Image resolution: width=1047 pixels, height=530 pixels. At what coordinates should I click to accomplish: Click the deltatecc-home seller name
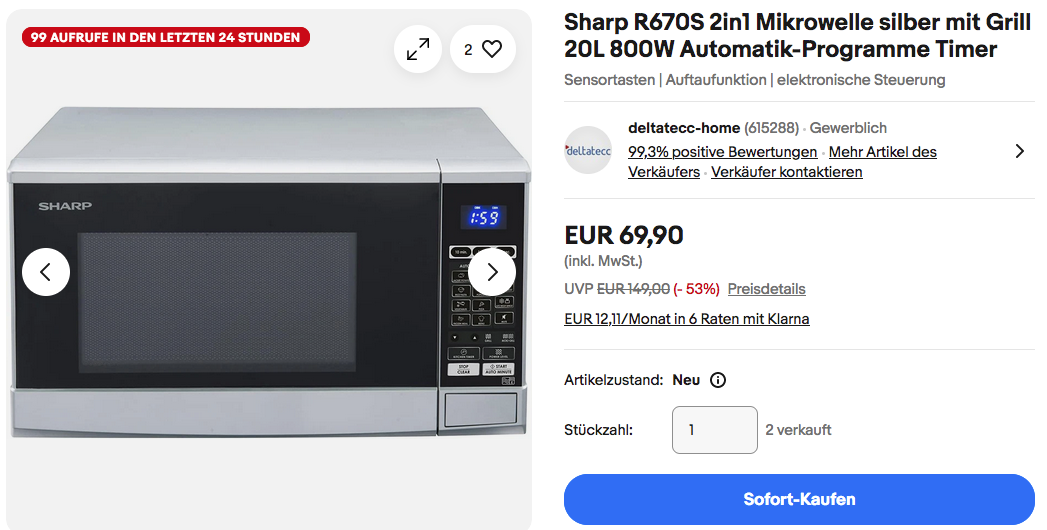tap(684, 128)
